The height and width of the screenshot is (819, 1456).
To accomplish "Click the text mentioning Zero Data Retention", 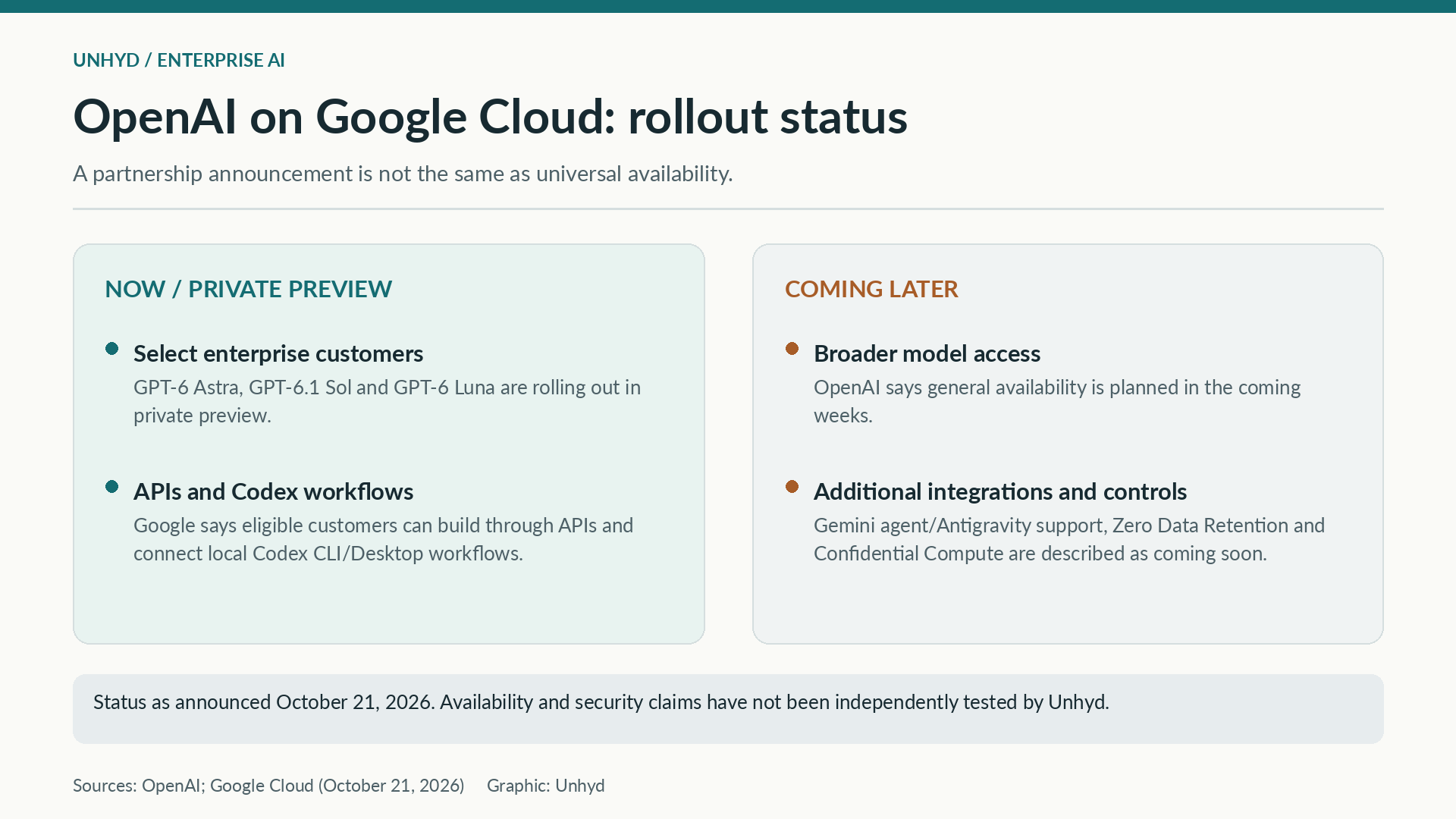I will pyautogui.click(x=1069, y=539).
